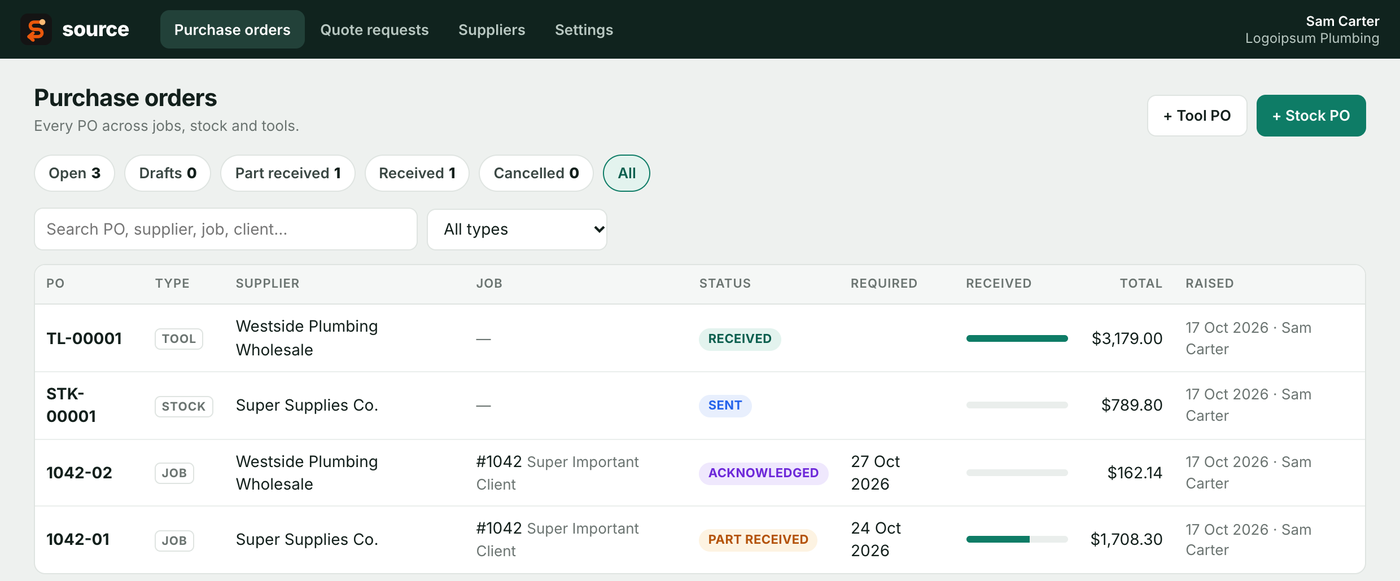Click the Logoipsum Plumbing company name

click(1312, 39)
